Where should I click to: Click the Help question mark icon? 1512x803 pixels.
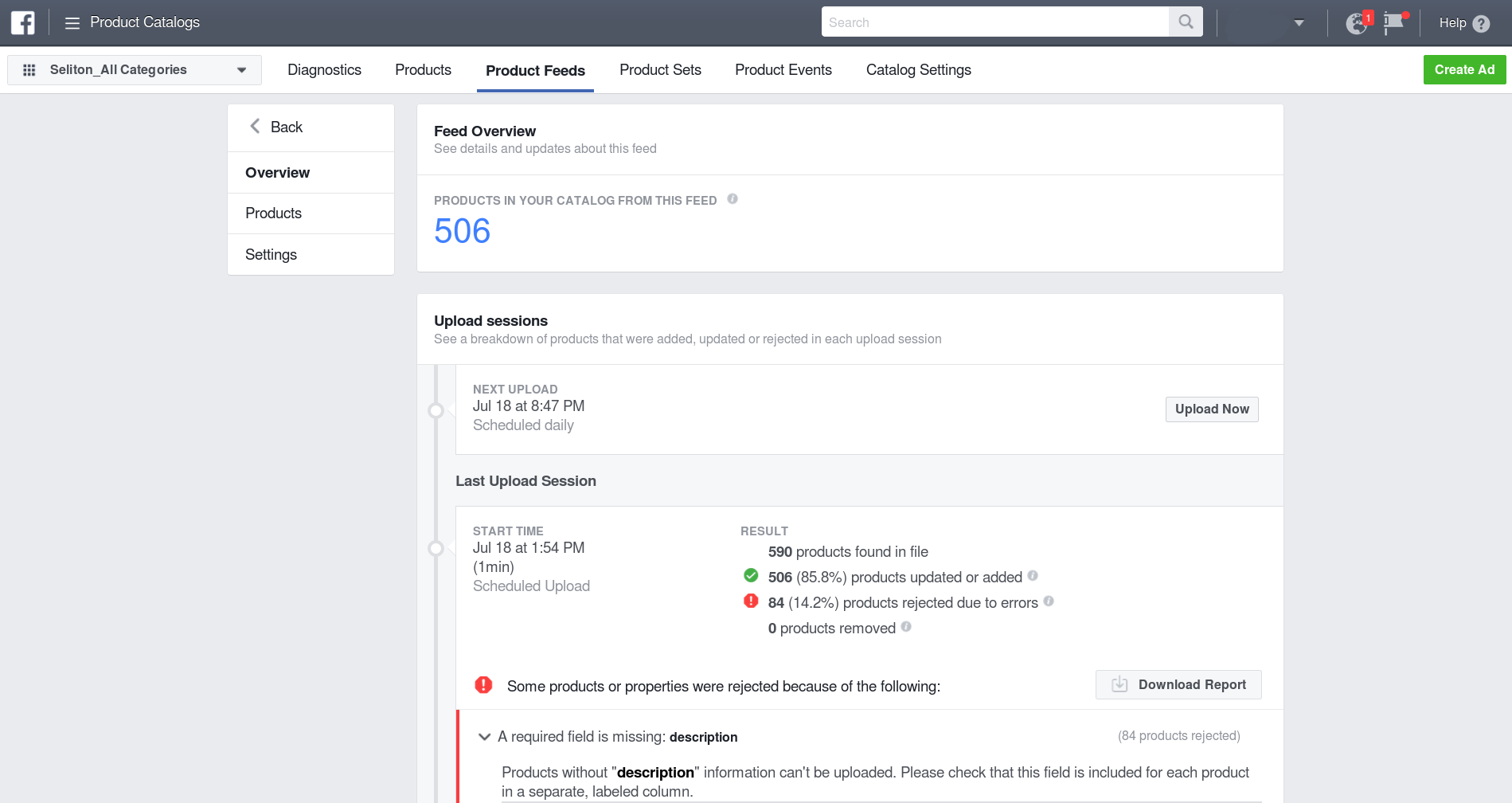tap(1482, 23)
